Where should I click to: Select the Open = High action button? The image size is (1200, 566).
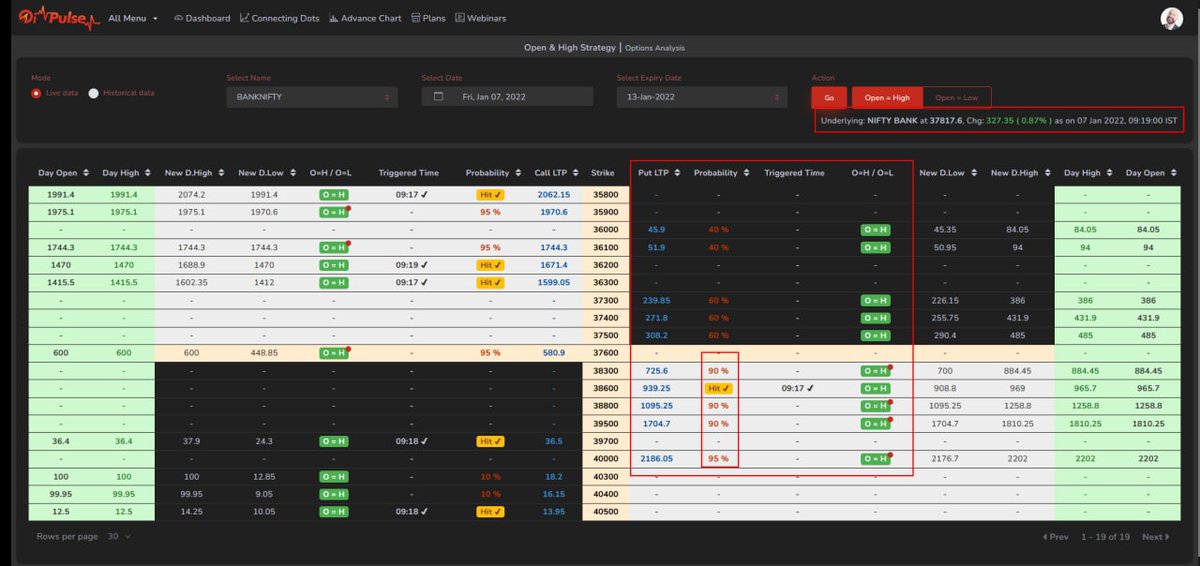tap(887, 97)
